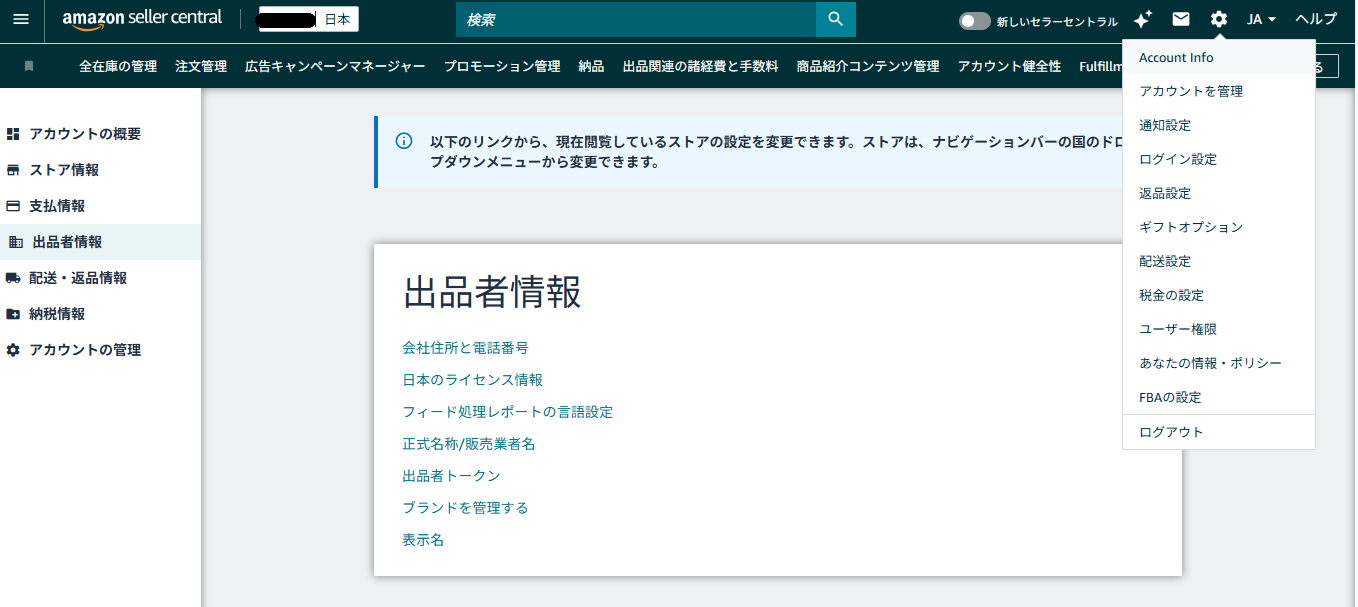Select あなたの情報・ポリシー in settings menu
1358x607 pixels.
(x=1219, y=363)
